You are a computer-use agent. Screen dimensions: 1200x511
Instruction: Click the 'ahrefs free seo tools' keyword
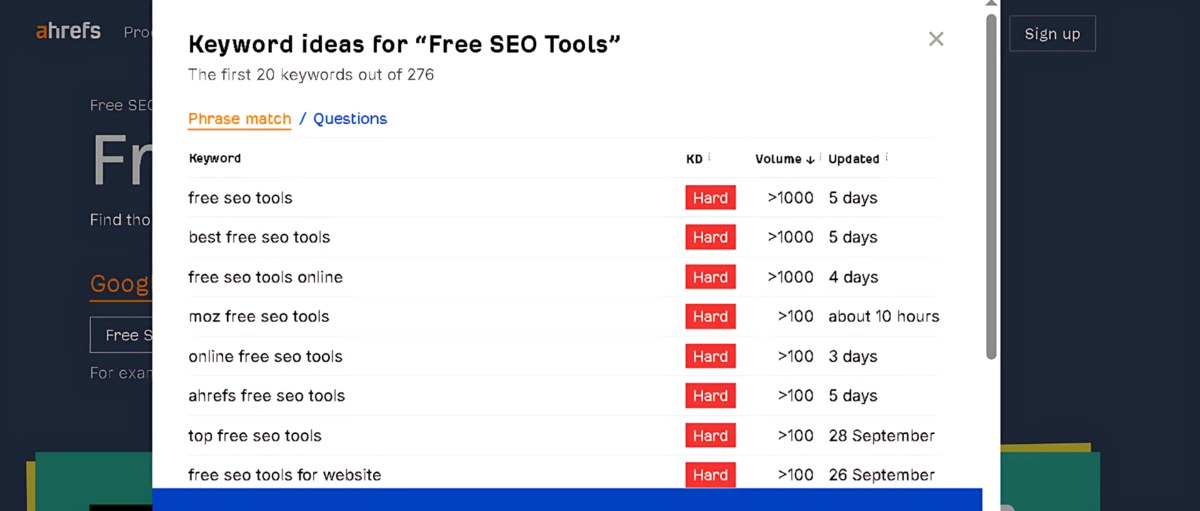point(266,396)
